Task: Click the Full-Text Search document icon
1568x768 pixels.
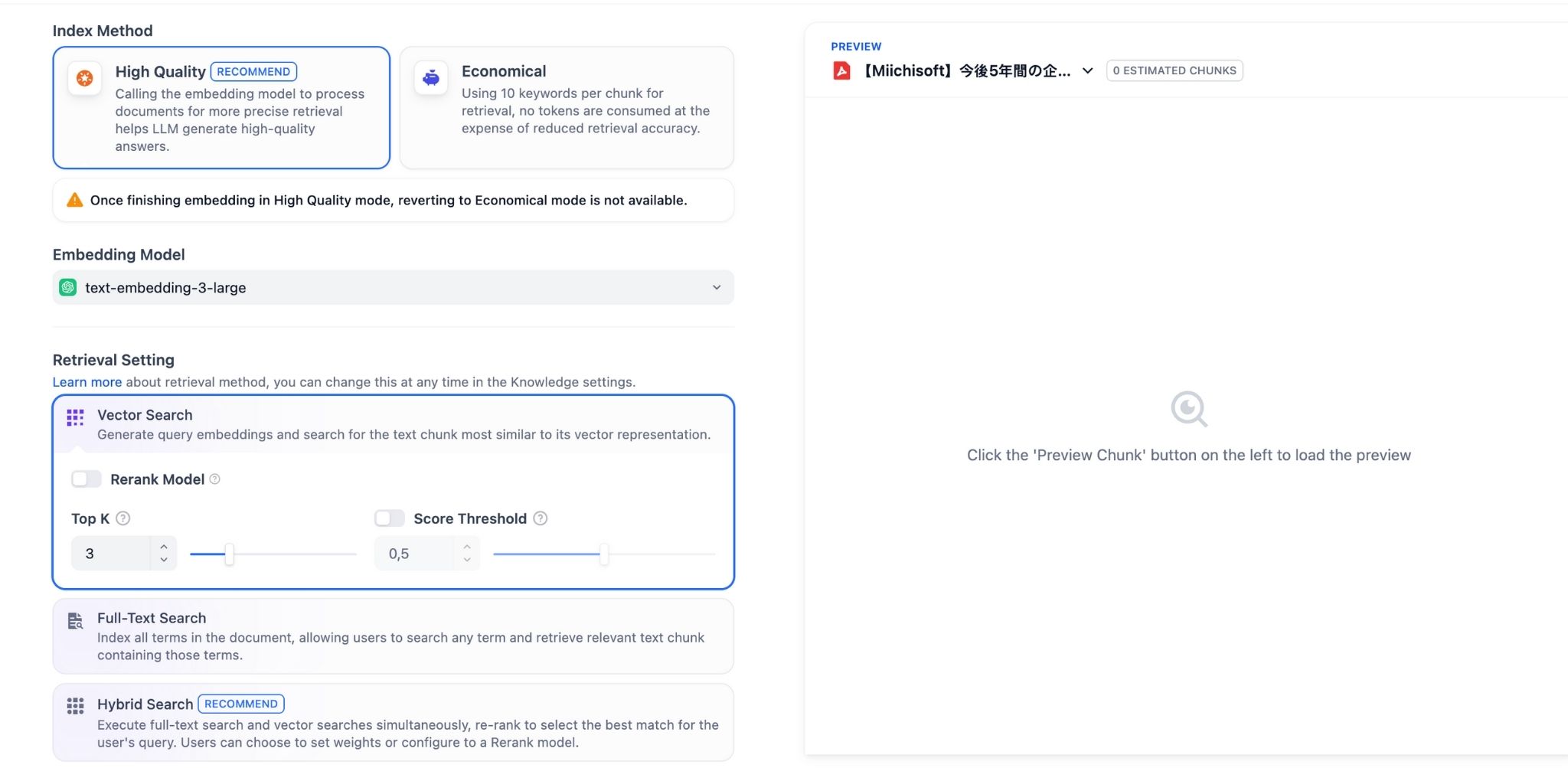Action: pos(75,621)
